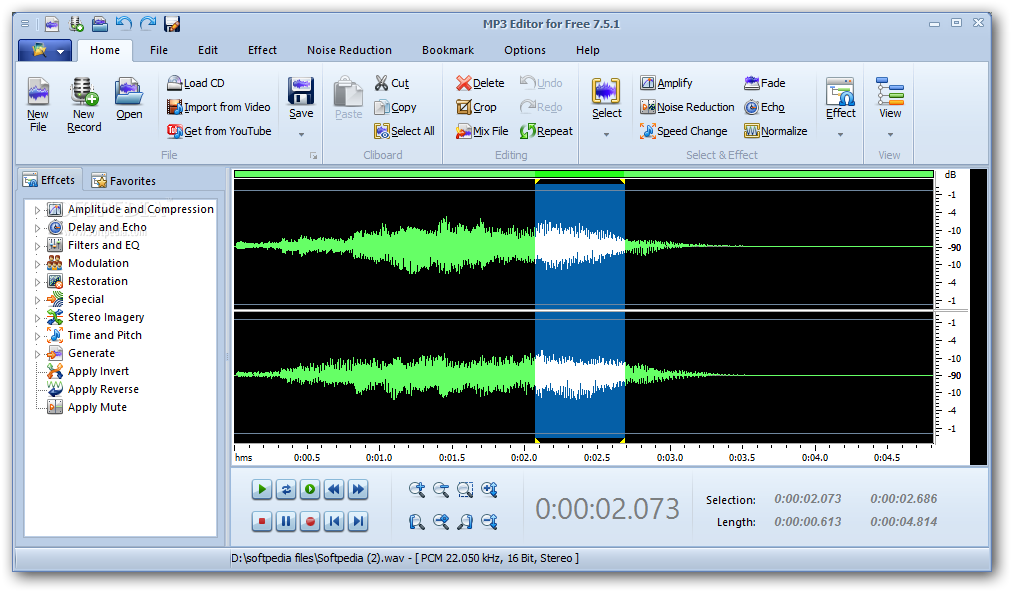The image size is (1012, 592).
Task: Click quick access Open folder icon
Action: tap(99, 24)
